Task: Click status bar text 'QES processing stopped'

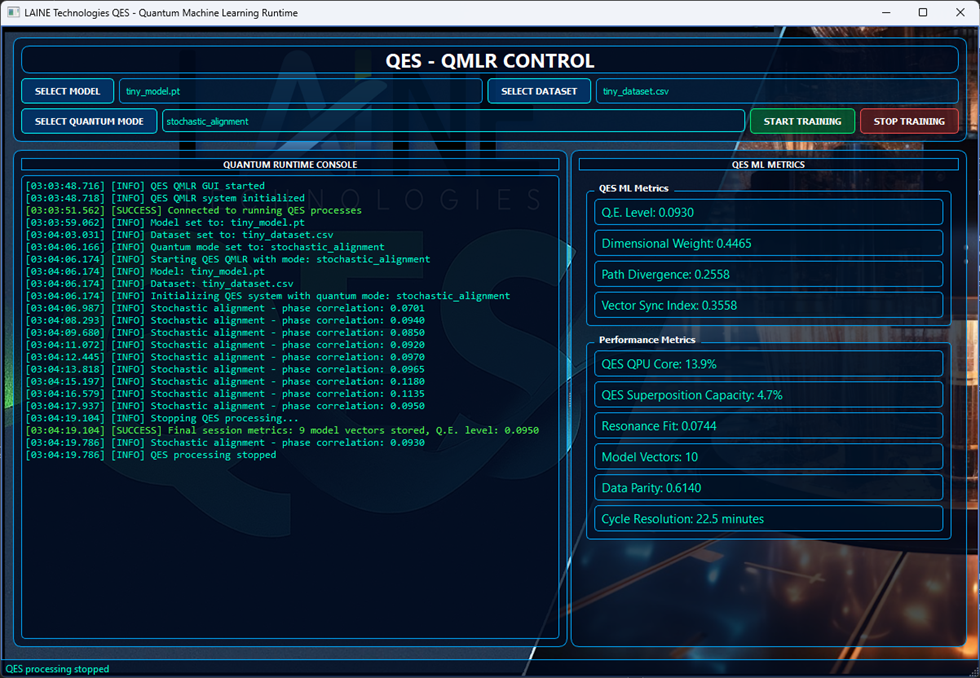Action: [58, 669]
